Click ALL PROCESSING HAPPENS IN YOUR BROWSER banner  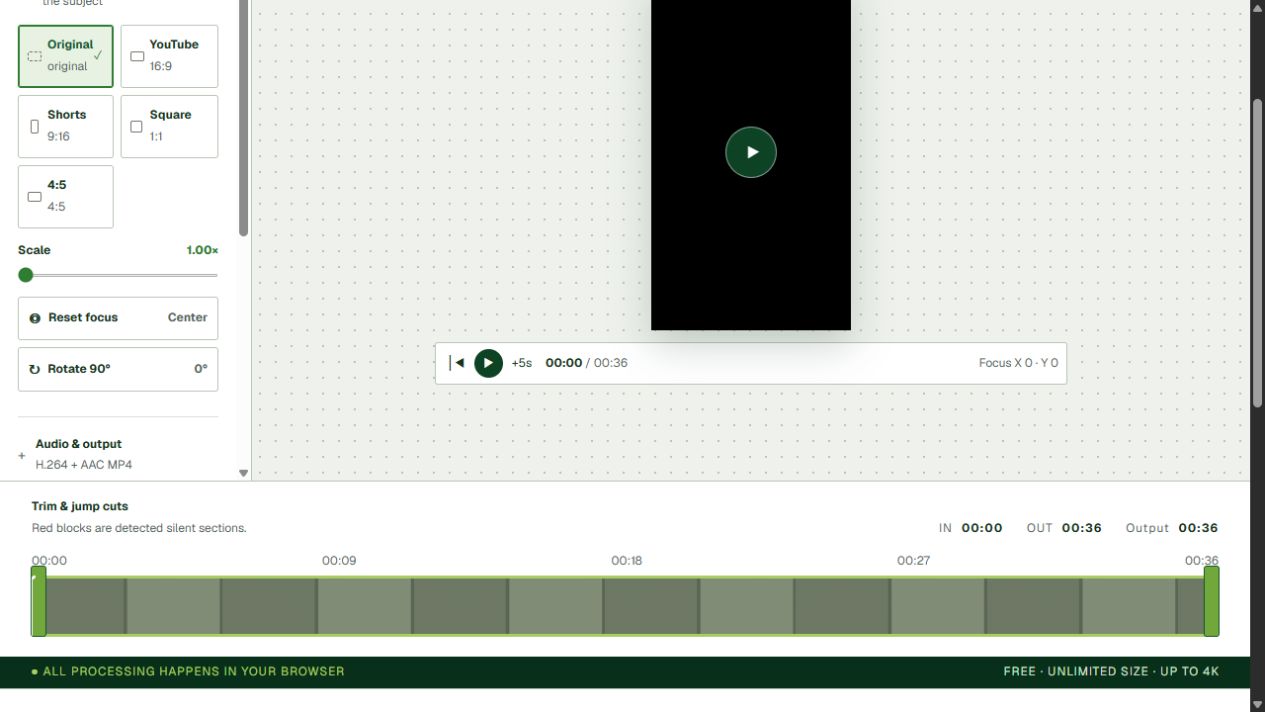click(188, 671)
